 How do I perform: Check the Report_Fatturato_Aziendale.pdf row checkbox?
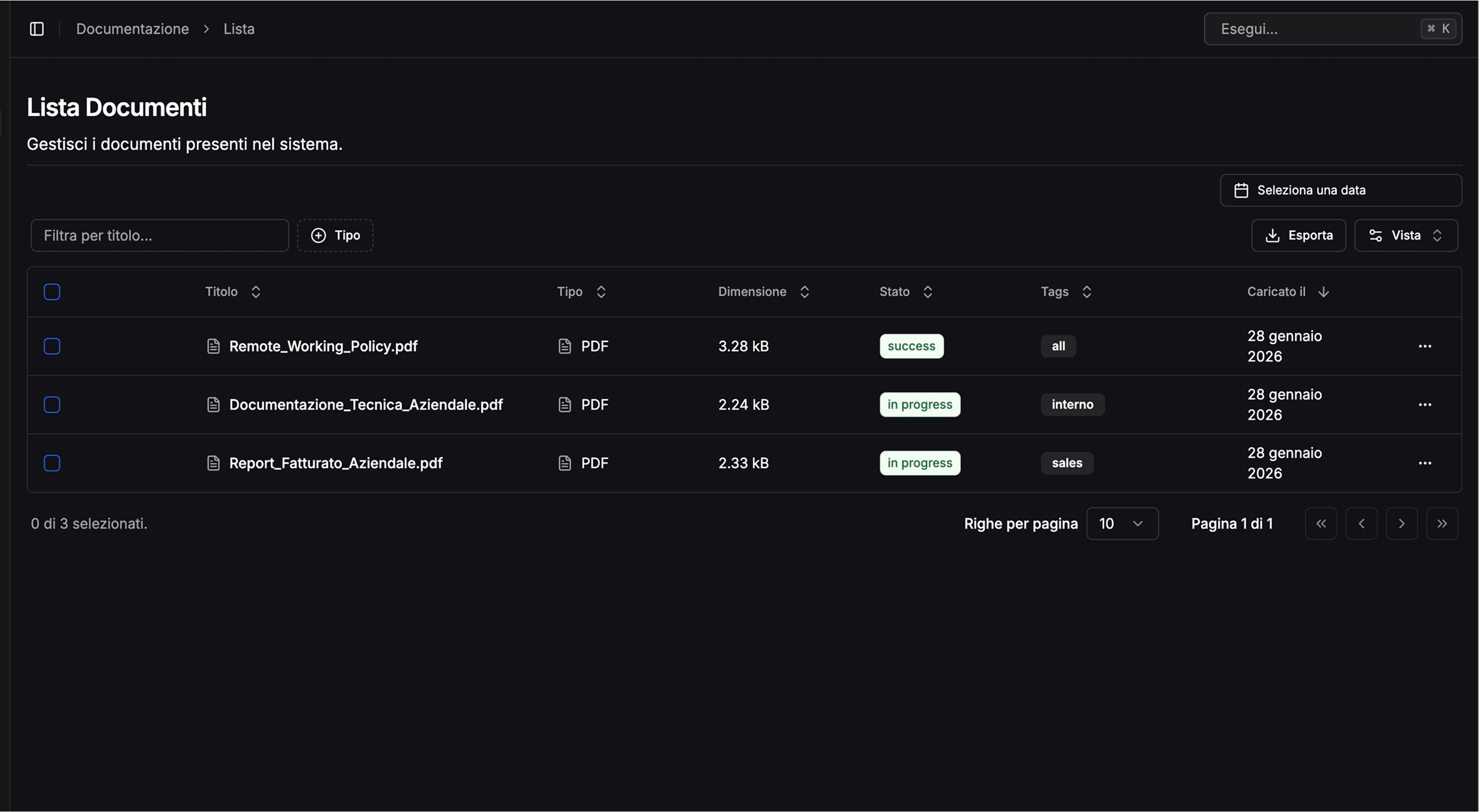52,463
